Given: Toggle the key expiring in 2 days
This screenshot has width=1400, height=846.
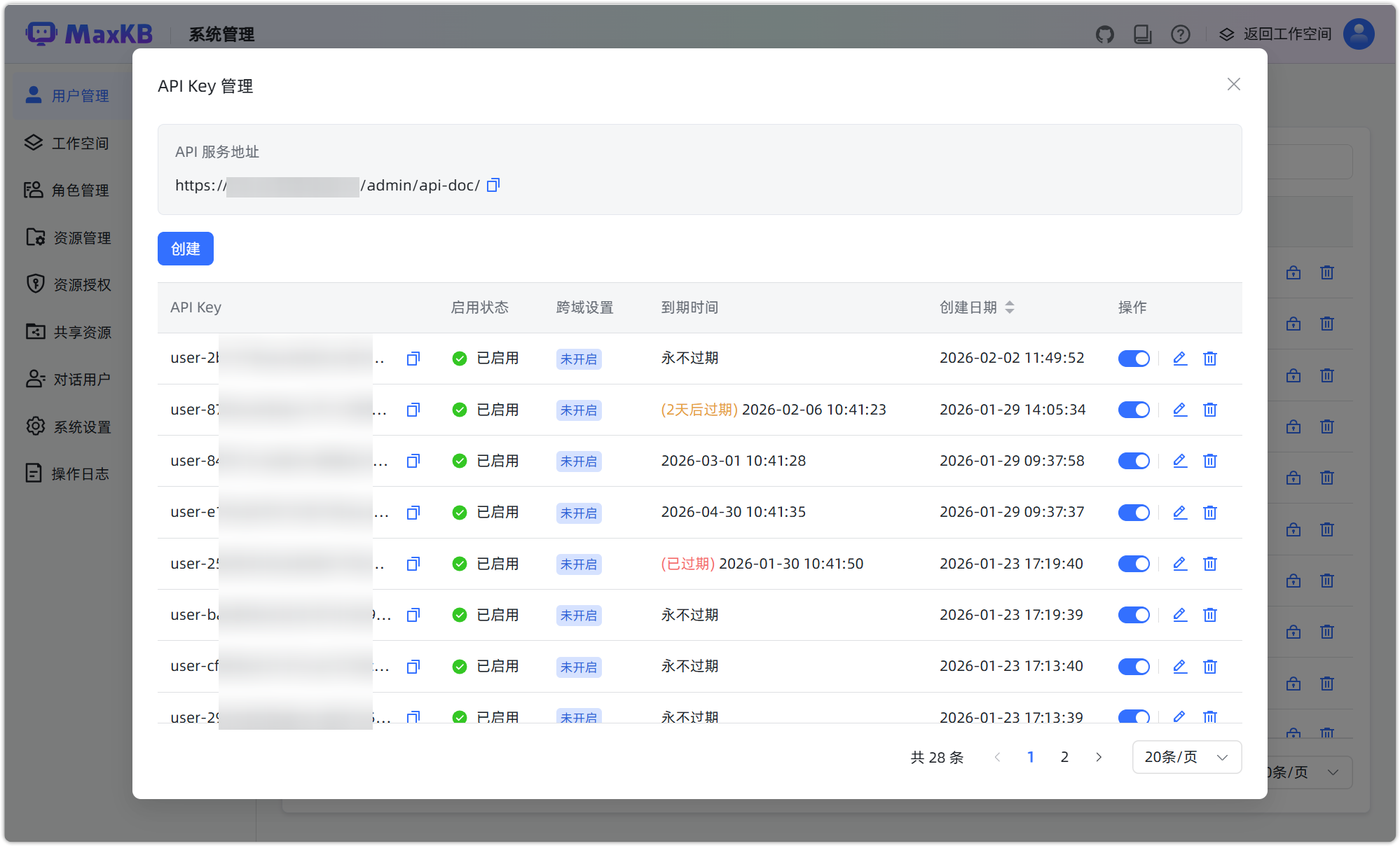Looking at the screenshot, I should (1134, 410).
